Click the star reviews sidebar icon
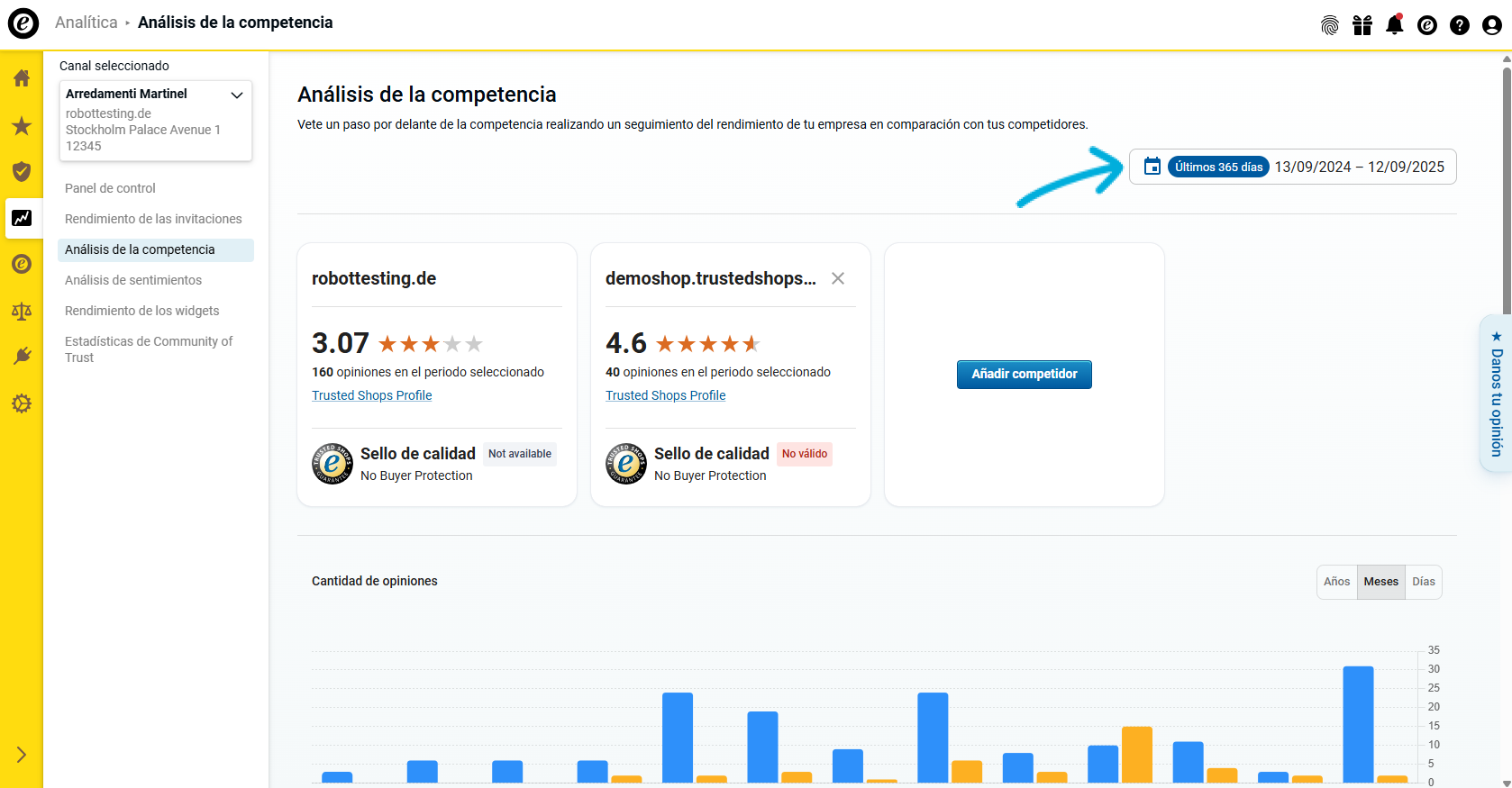The width and height of the screenshot is (1512, 788). [22, 126]
